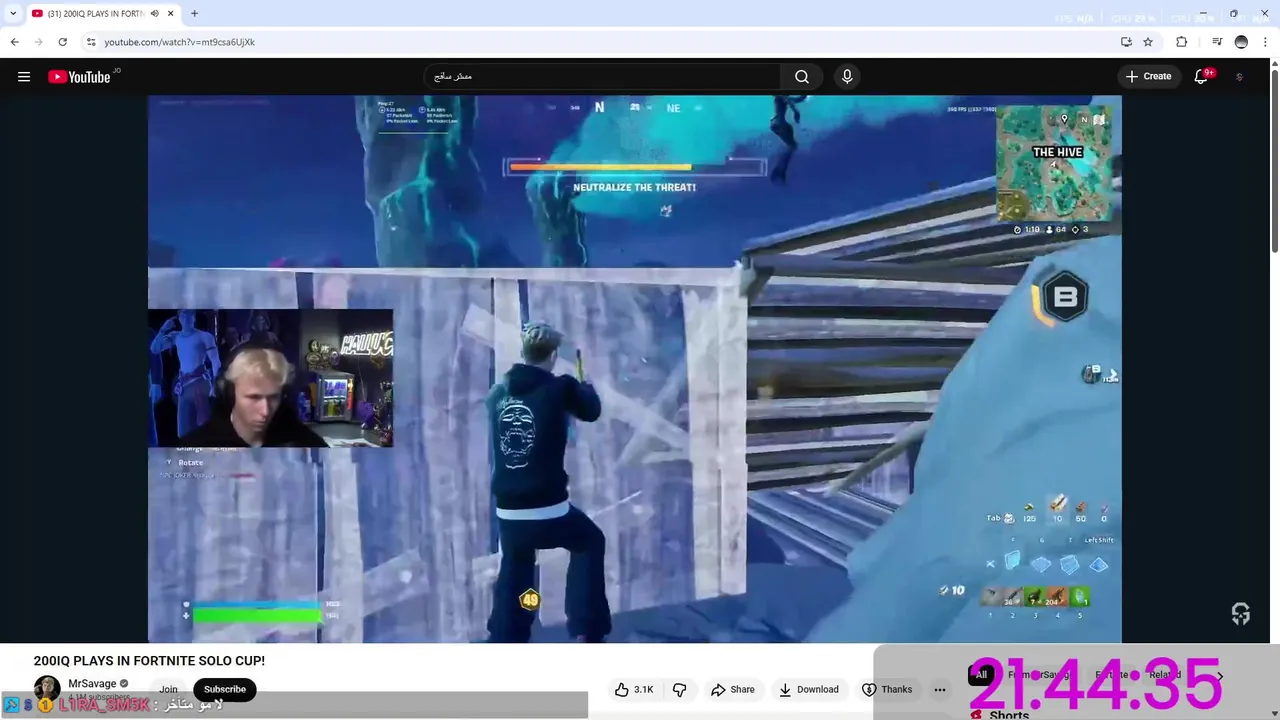
Task: Go back in browser history
Action: (14, 42)
